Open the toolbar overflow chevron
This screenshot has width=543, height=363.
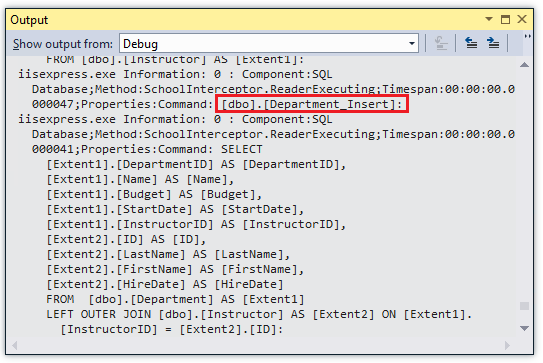coord(527,36)
